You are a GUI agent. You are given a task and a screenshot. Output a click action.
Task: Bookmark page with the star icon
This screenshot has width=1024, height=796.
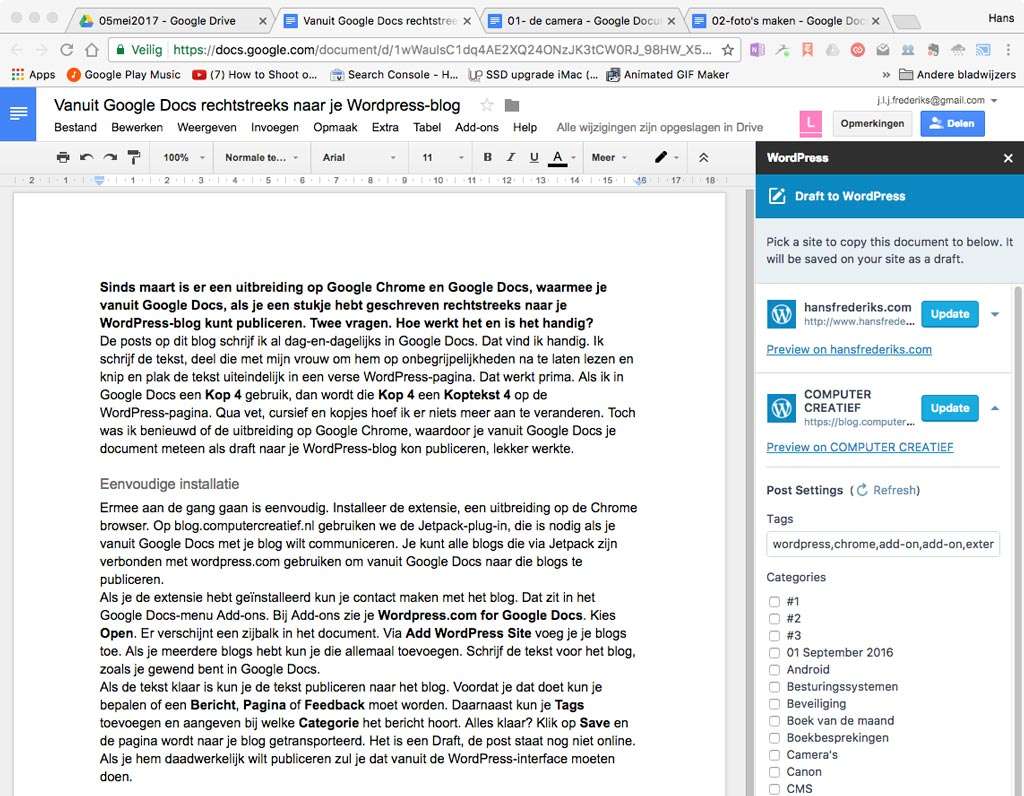coord(728,50)
